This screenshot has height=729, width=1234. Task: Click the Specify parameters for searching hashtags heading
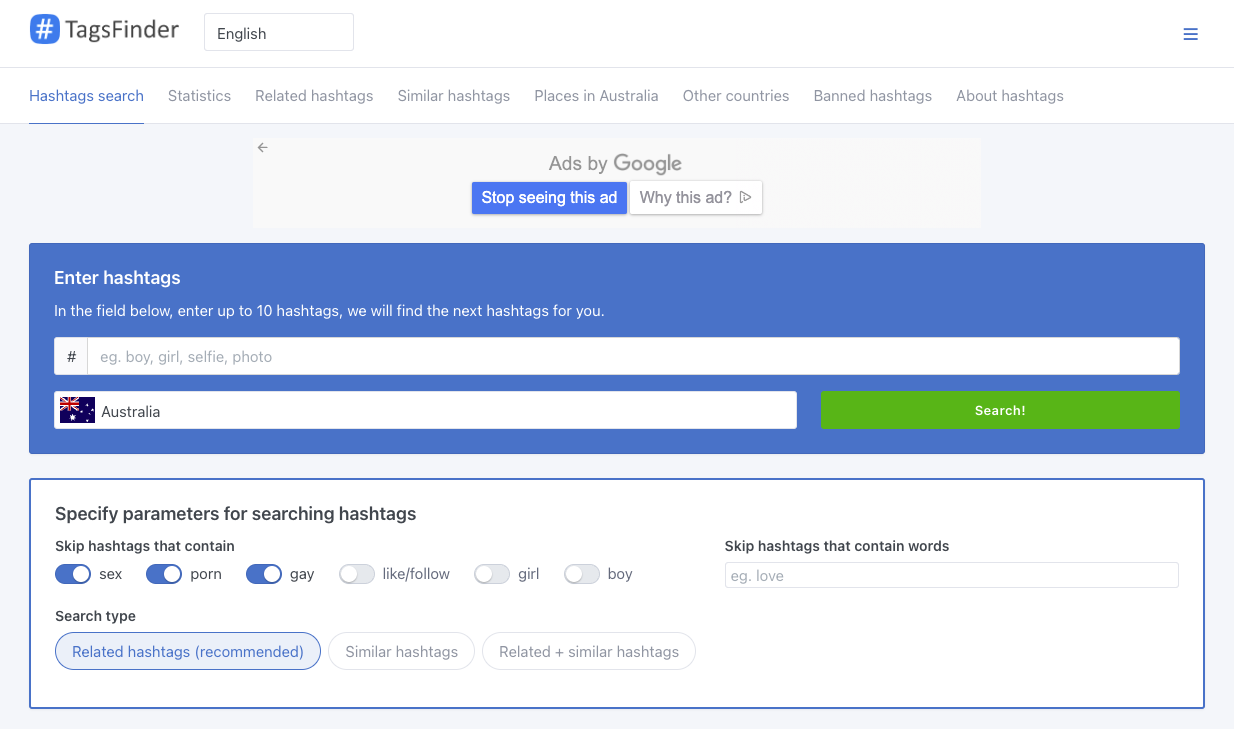pyautogui.click(x=235, y=514)
